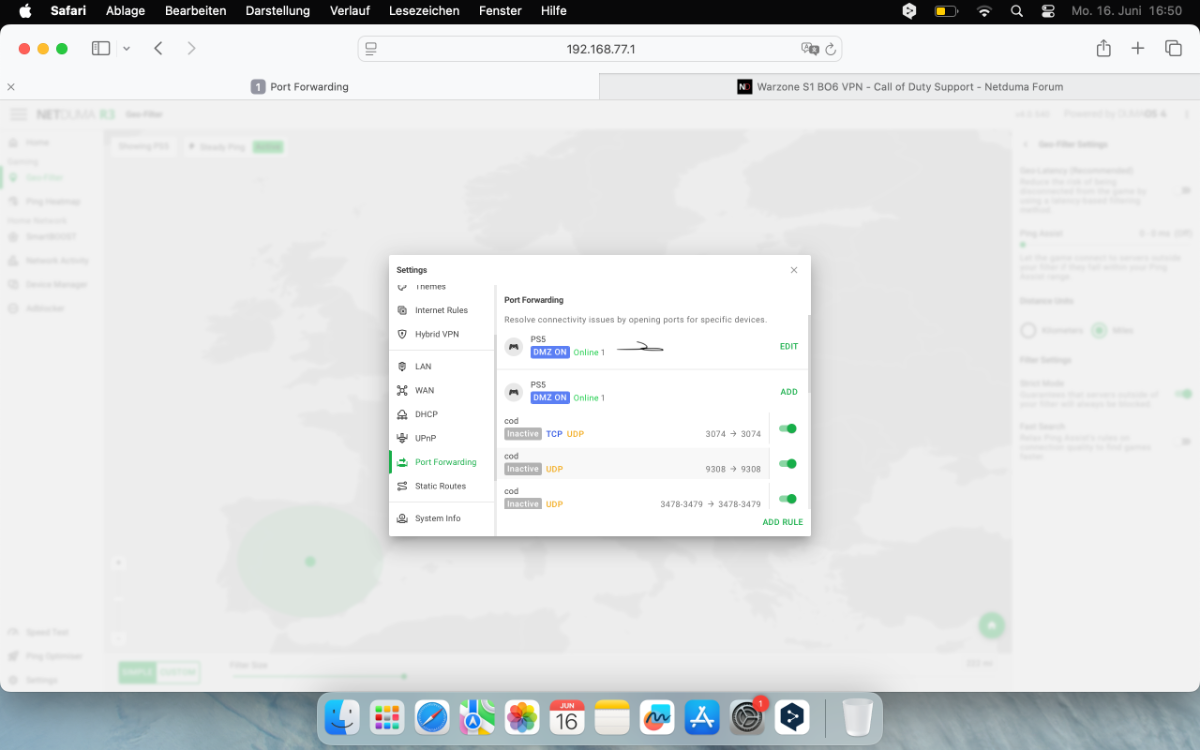The width and height of the screenshot is (1200, 750).
Task: Go forward in Safari
Action: tap(191, 48)
